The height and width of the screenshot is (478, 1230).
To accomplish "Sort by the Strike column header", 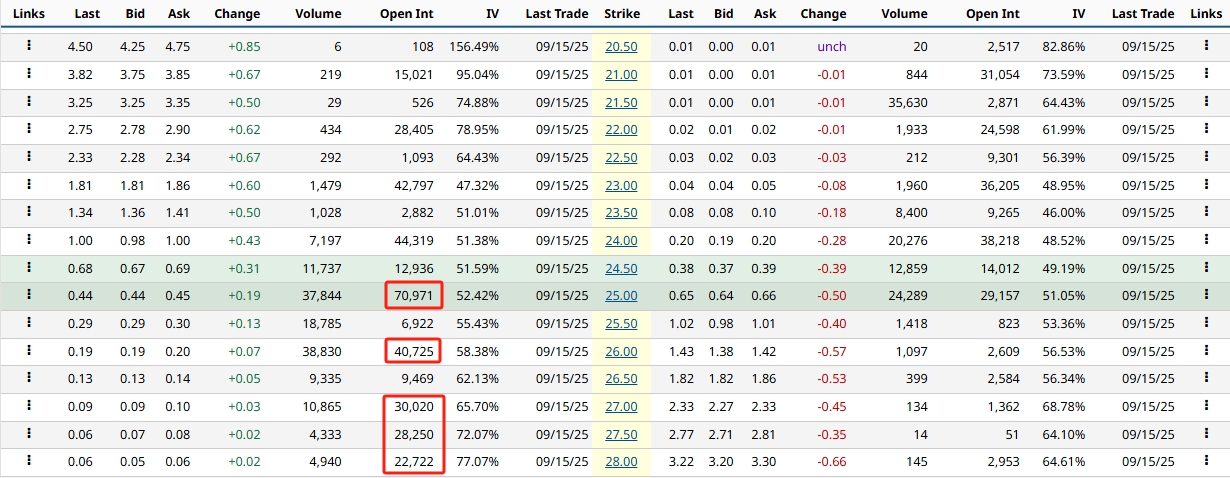I will [x=622, y=14].
